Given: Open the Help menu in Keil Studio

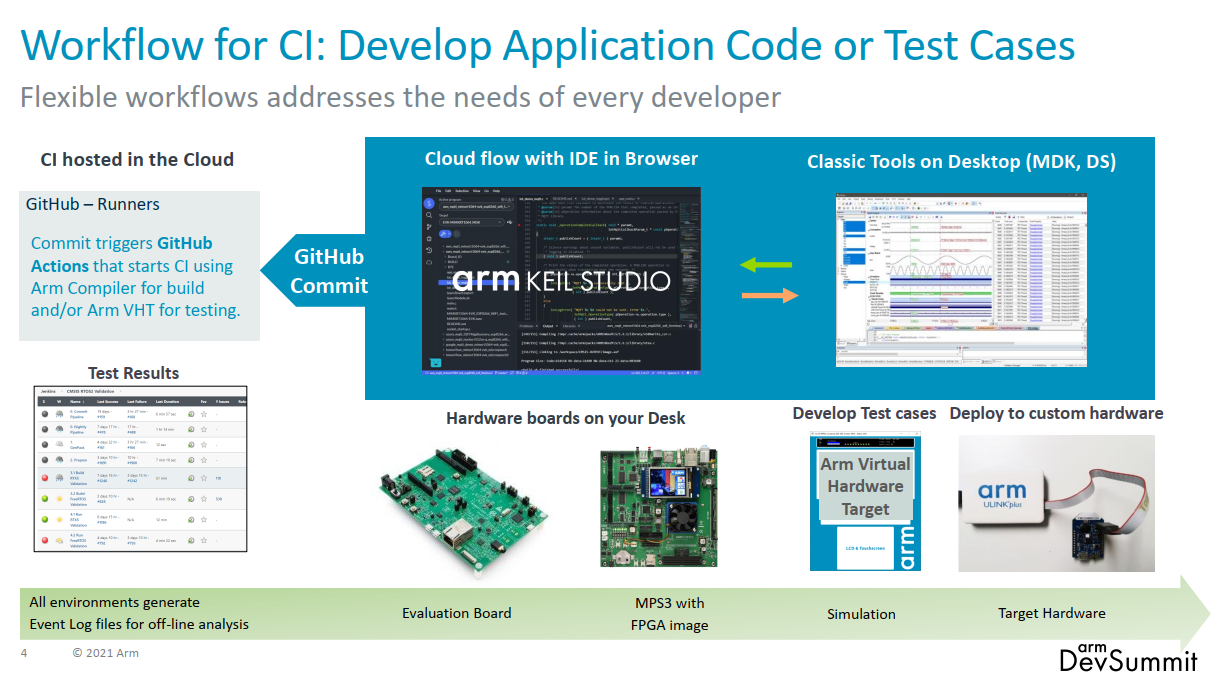Looking at the screenshot, I should tap(496, 191).
